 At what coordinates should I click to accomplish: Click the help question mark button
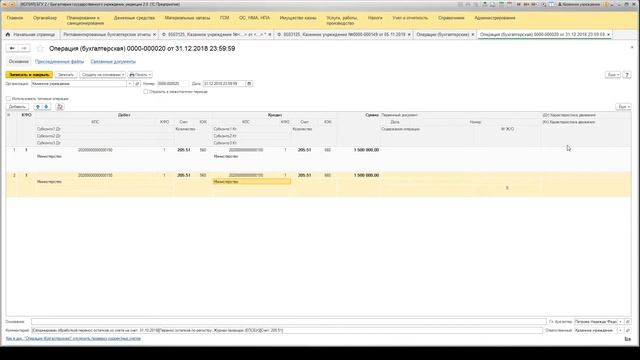pos(627,75)
